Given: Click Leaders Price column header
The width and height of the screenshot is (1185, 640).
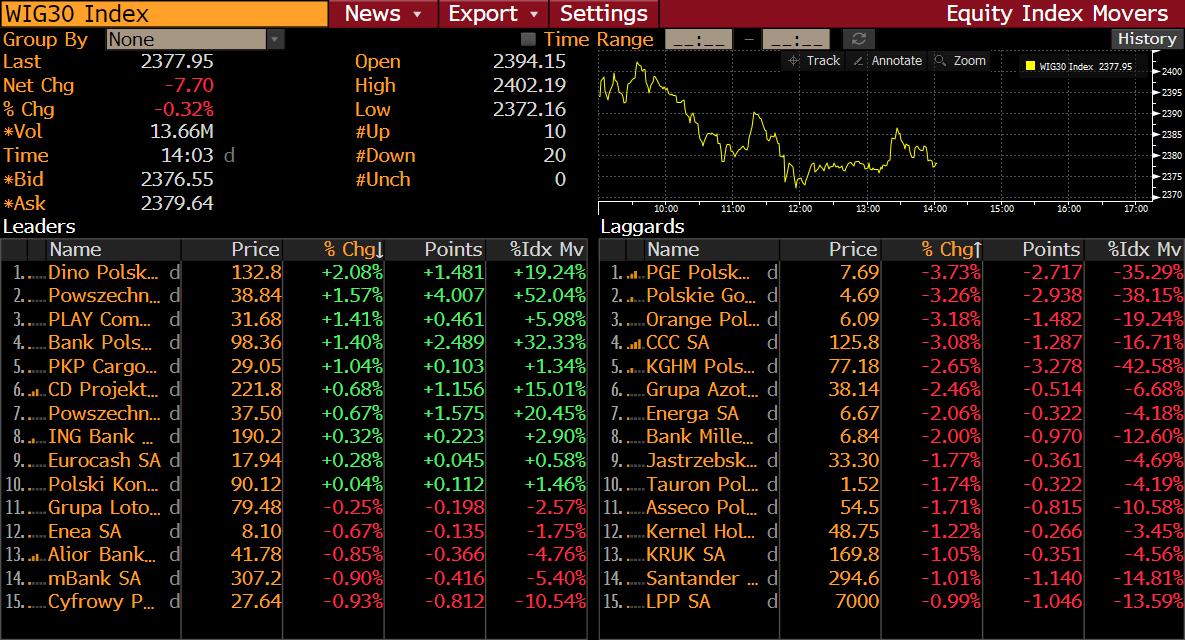Looking at the screenshot, I should tap(232, 249).
